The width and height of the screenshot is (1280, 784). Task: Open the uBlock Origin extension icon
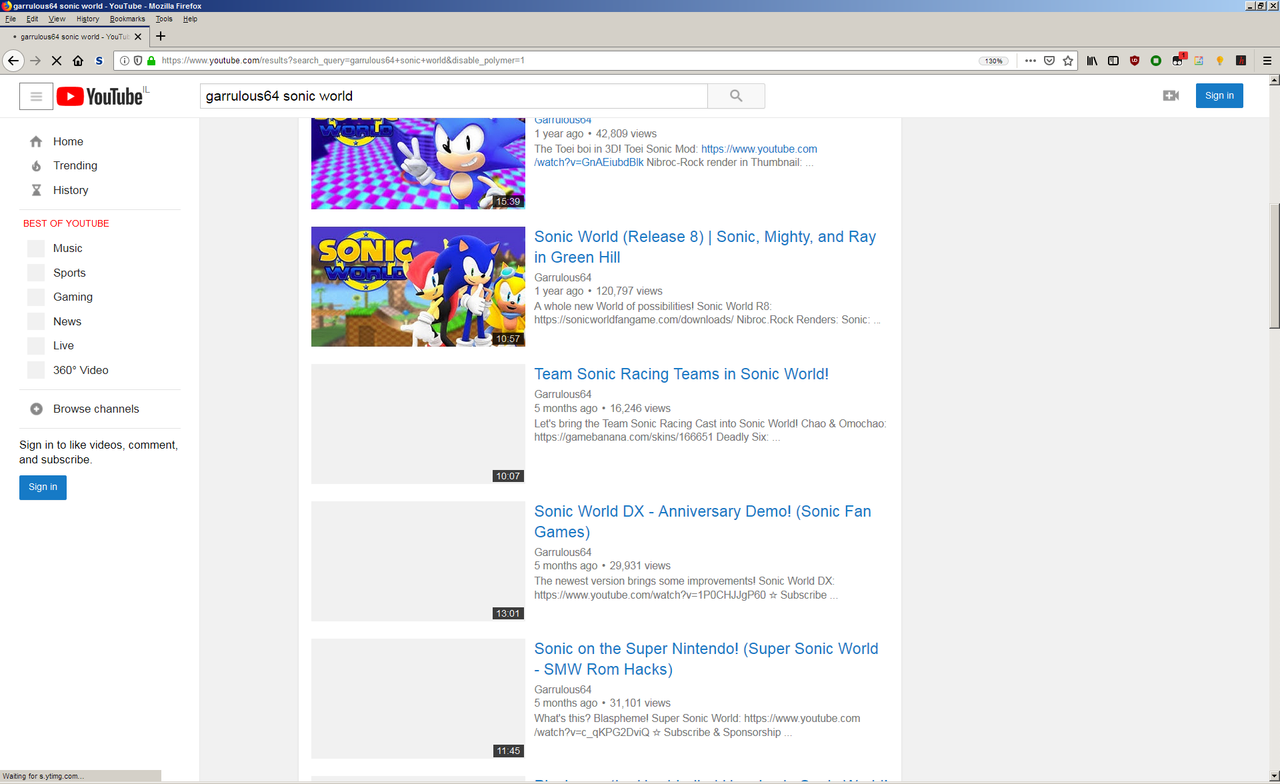(x=1135, y=61)
